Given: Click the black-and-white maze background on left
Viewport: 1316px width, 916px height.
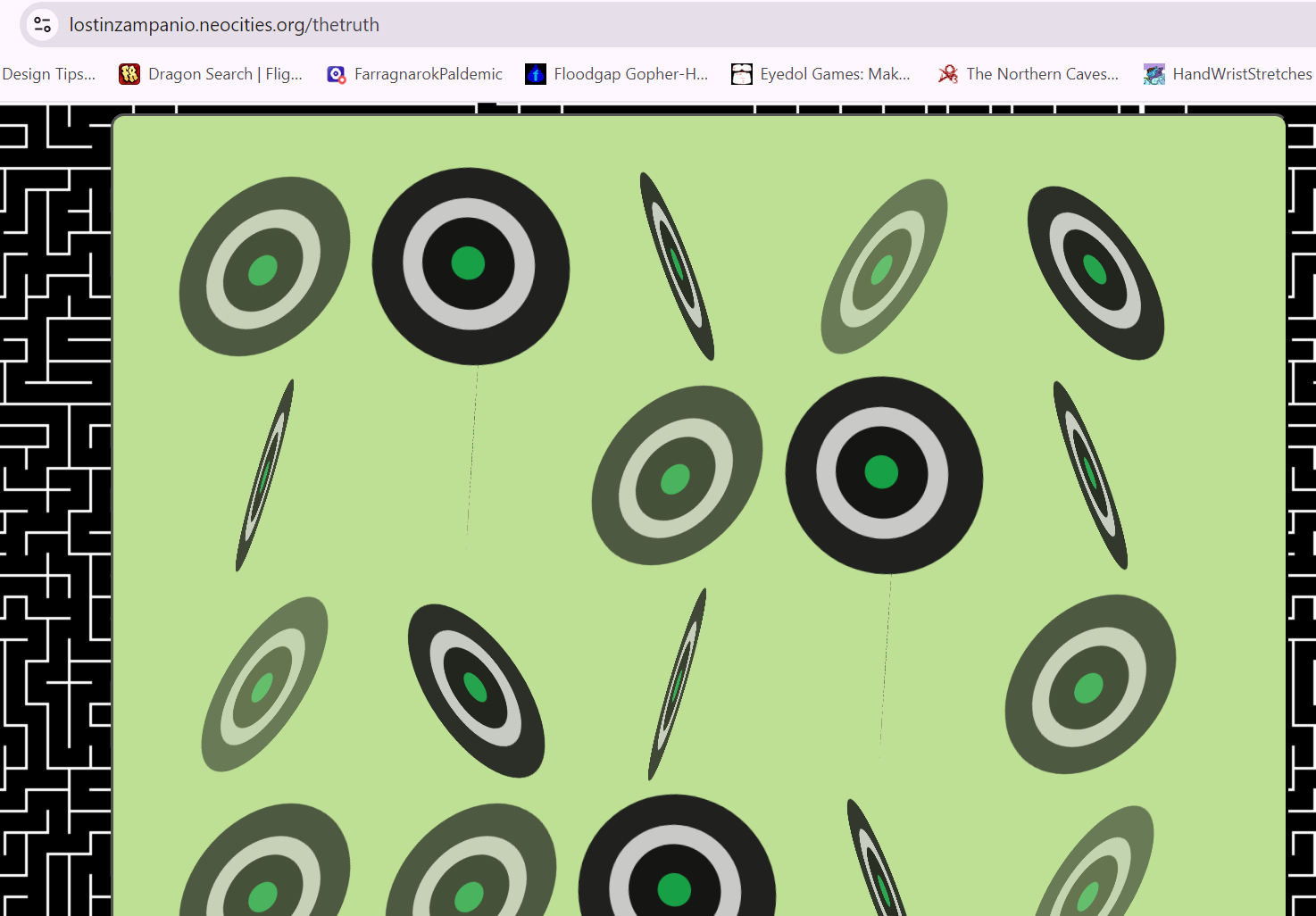Looking at the screenshot, I should 54,500.
